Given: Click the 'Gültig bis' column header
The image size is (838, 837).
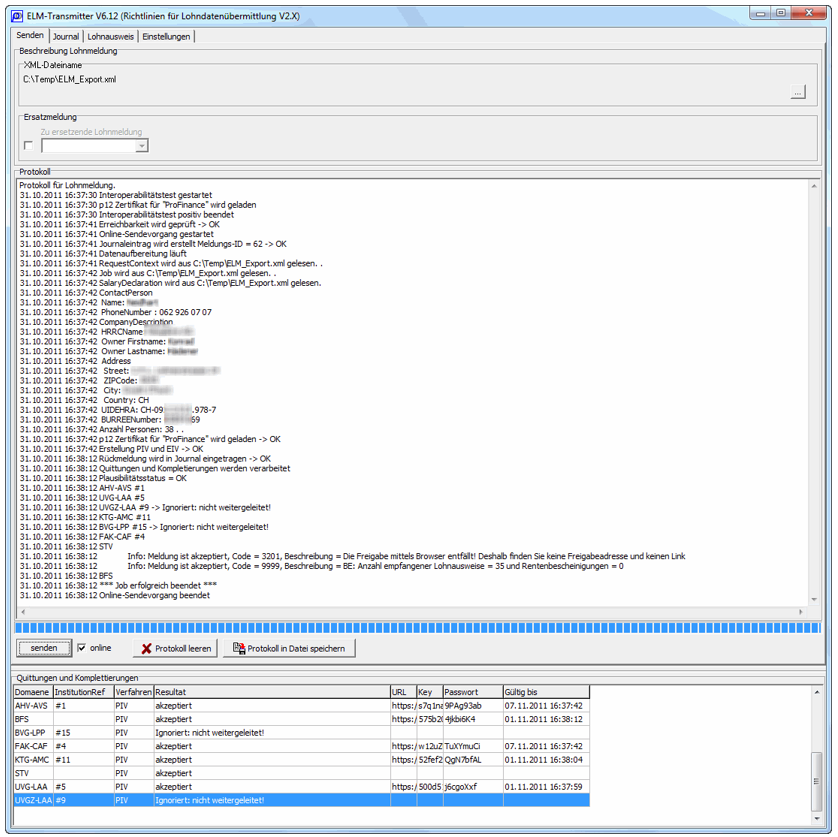Looking at the screenshot, I should [x=545, y=691].
